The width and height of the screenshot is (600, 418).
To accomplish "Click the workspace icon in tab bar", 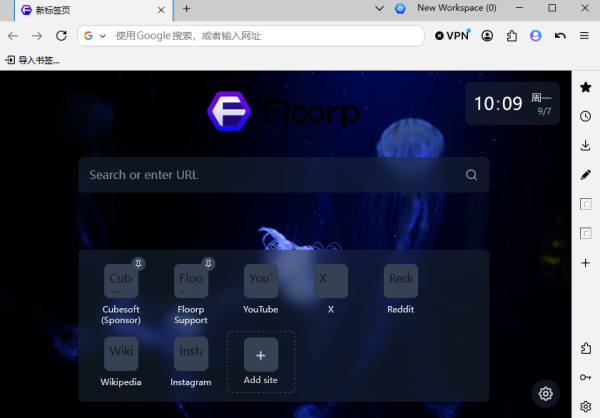I will coord(400,8).
